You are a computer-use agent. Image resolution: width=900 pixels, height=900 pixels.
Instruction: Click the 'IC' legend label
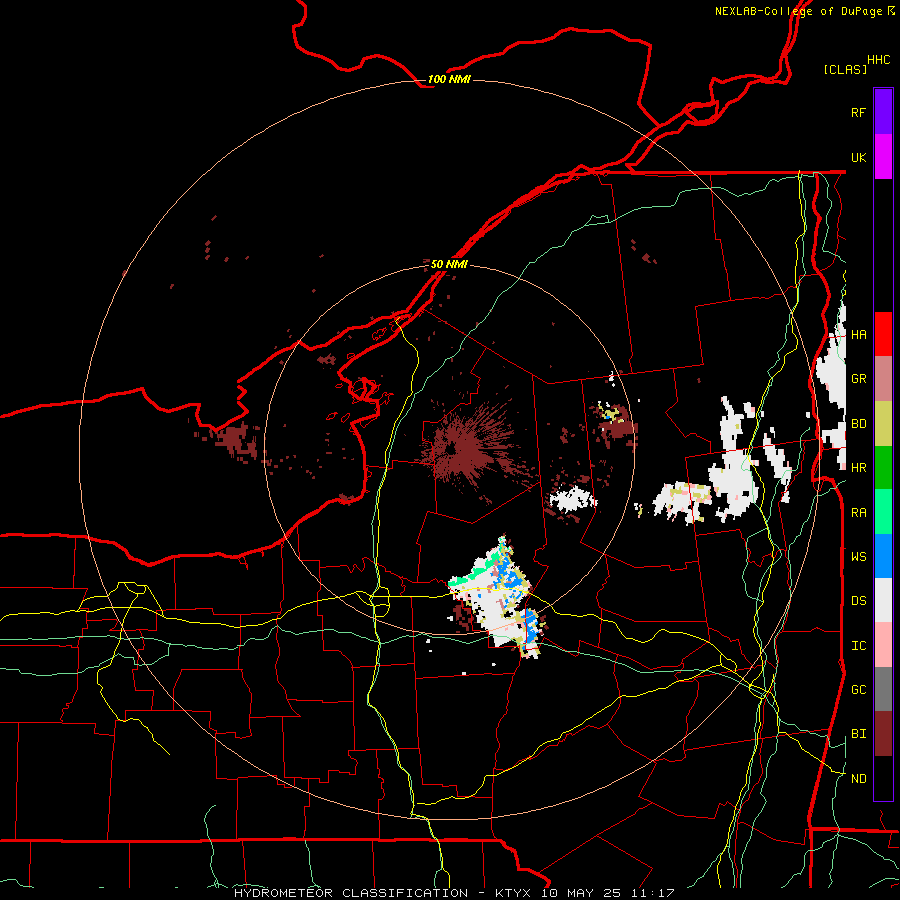[x=858, y=645]
